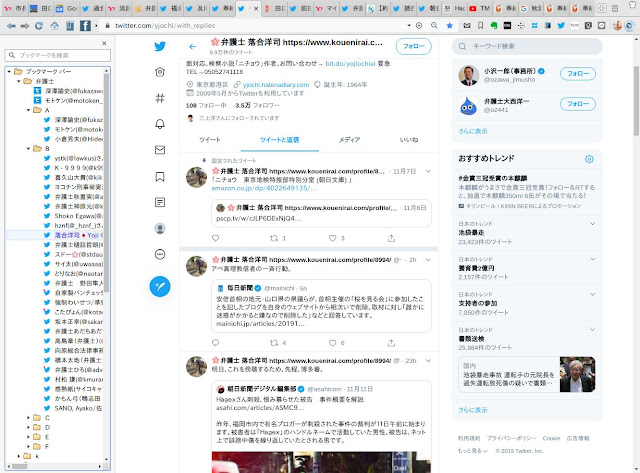Screen dimensions: 640x473
Task: Focus ブックマークを検索 search box
Action: click(58, 55)
